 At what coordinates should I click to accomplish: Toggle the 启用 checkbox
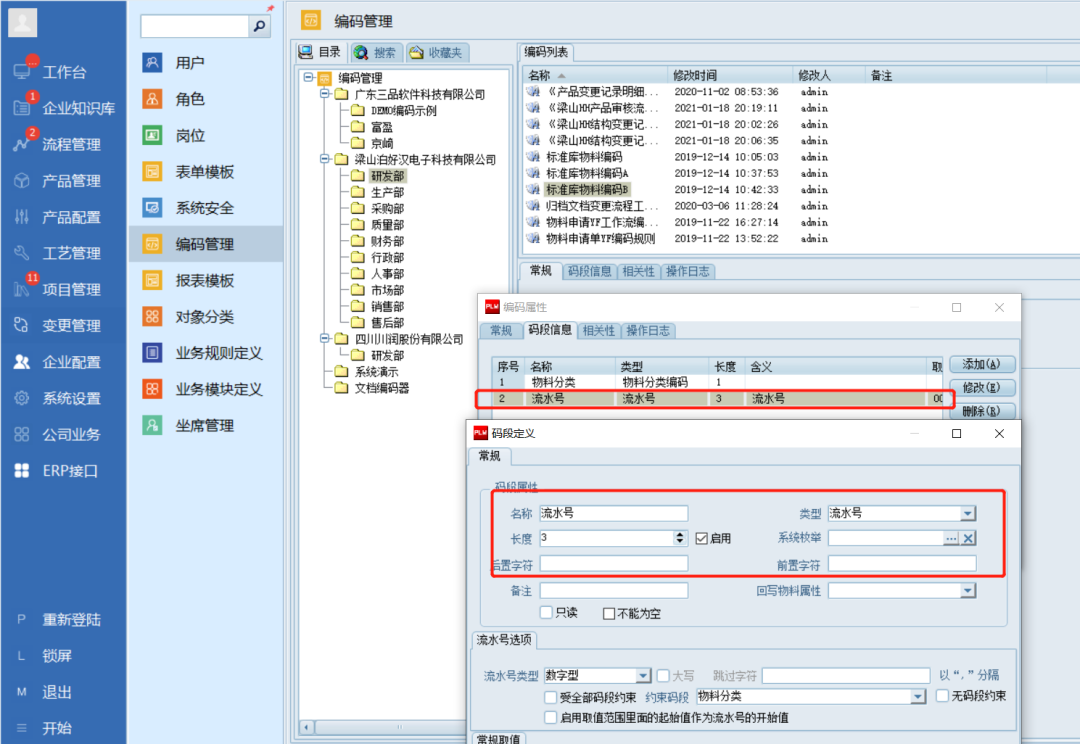point(702,539)
